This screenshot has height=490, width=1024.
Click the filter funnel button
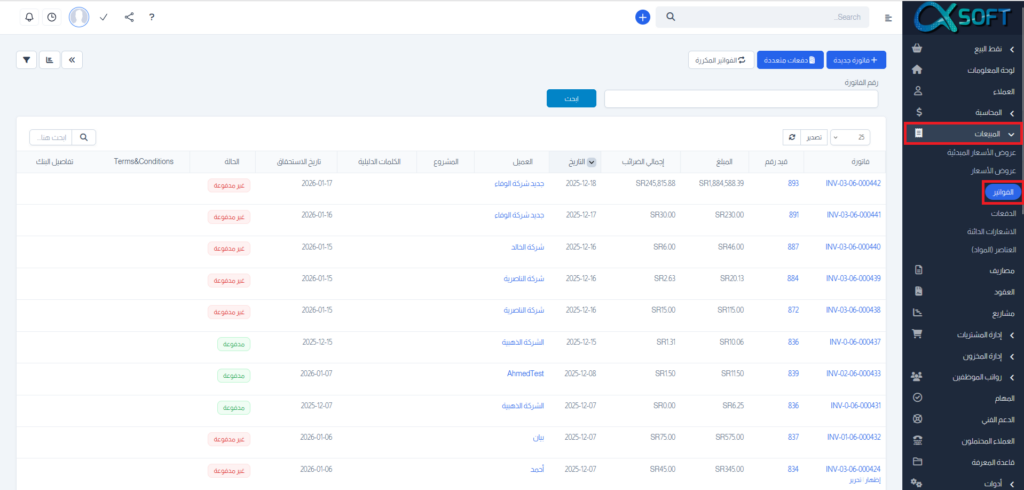click(27, 60)
